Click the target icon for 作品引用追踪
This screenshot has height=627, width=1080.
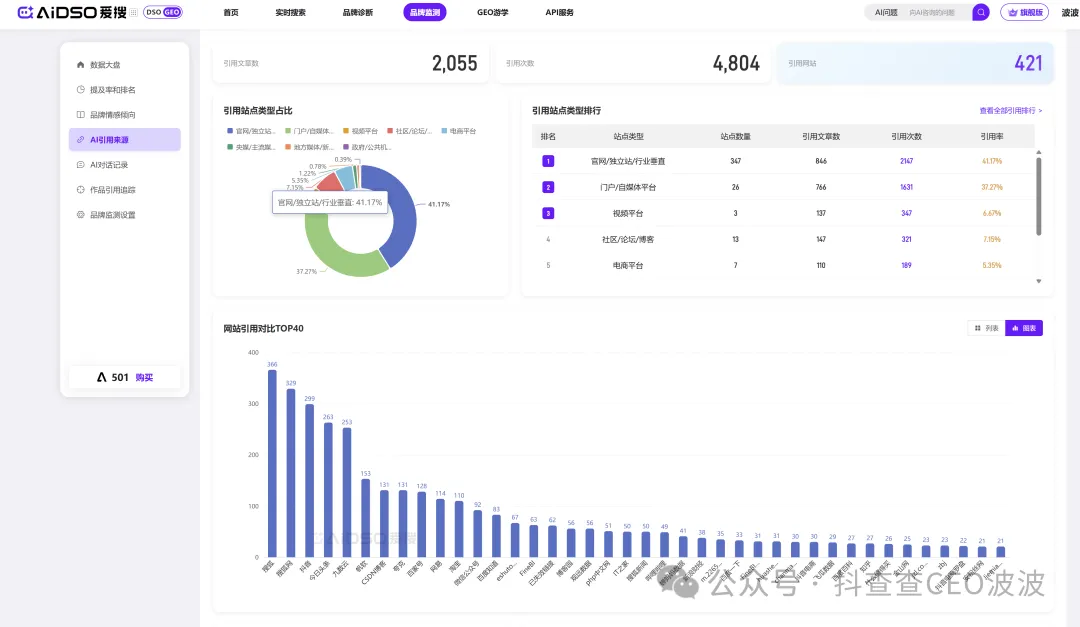coord(80,190)
